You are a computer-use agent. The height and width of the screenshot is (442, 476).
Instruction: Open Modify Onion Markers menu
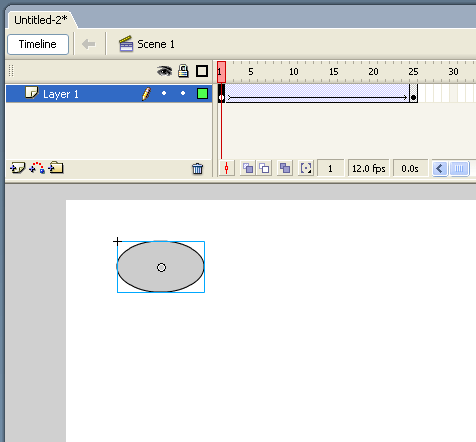coord(306,168)
